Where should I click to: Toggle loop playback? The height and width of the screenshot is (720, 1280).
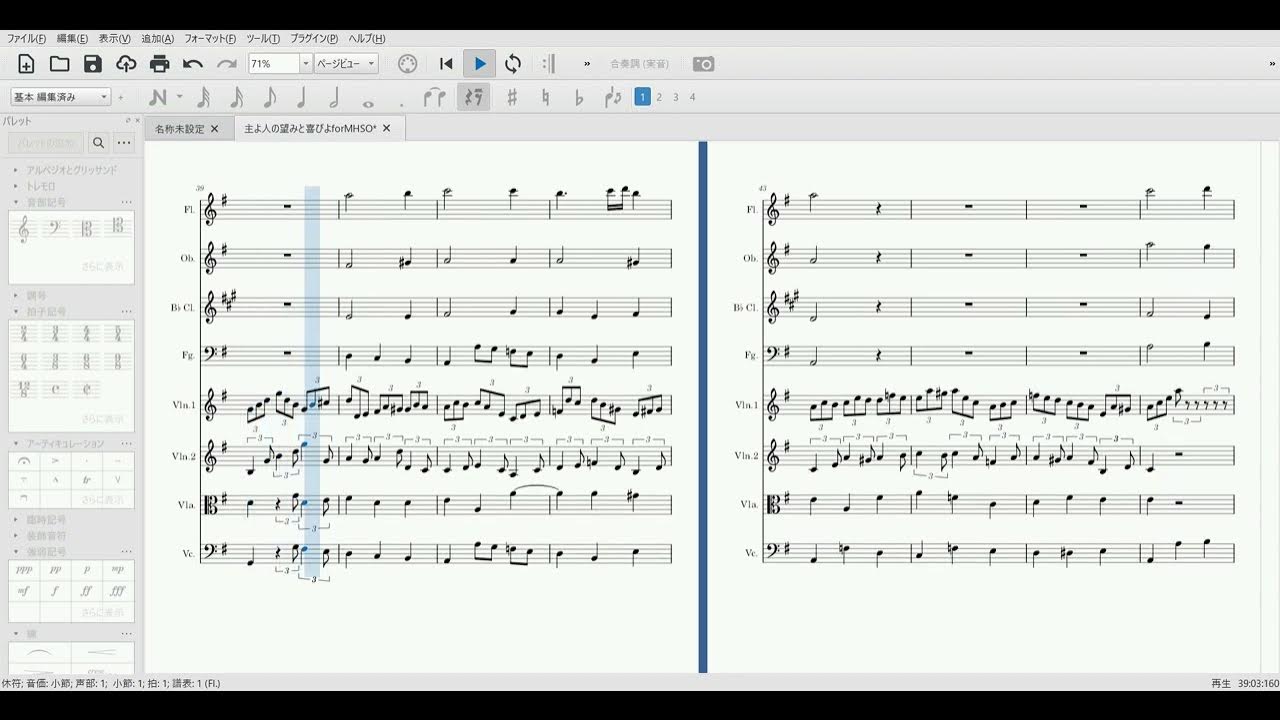coord(513,64)
